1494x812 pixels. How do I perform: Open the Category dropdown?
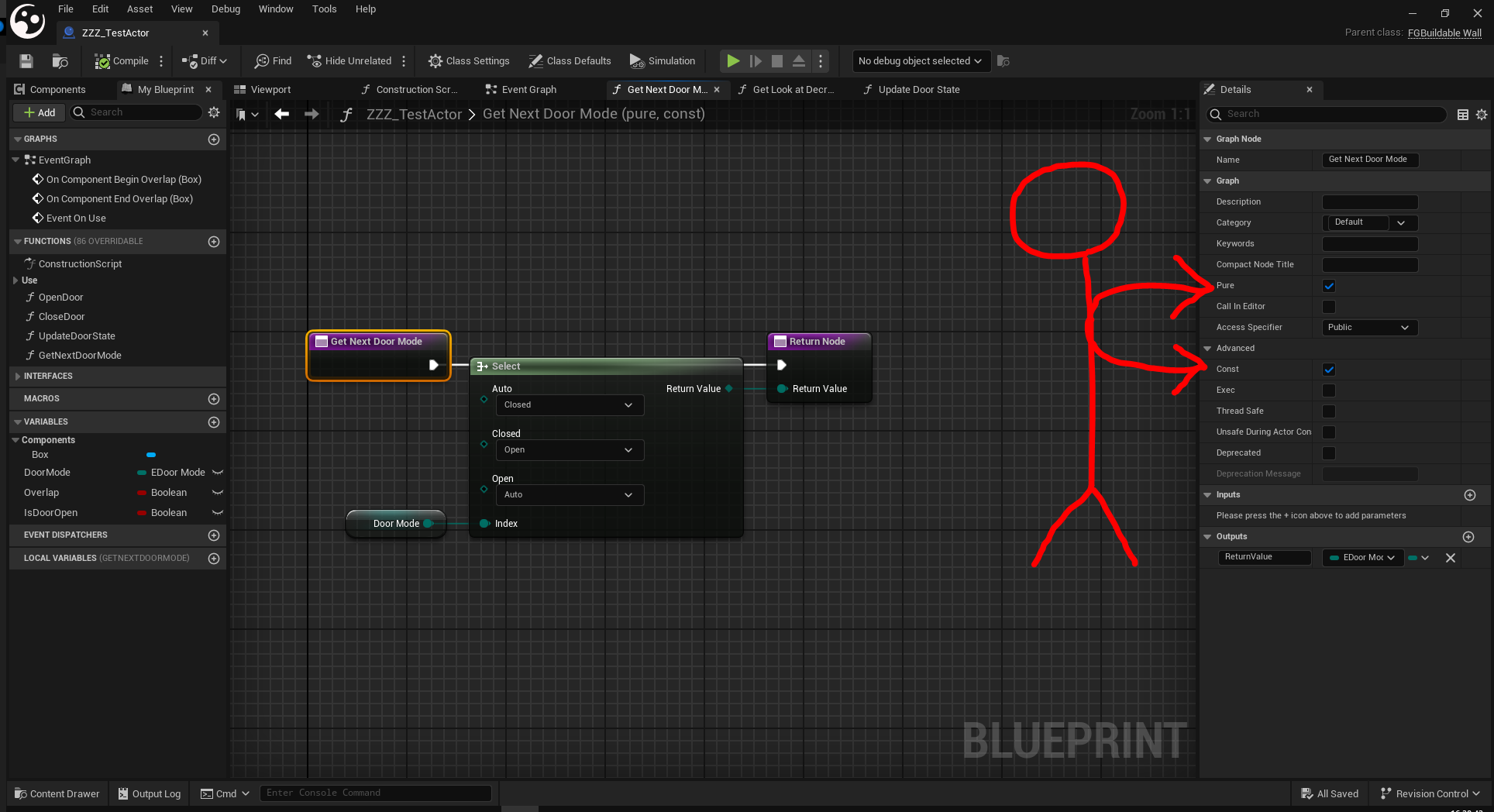1370,223
